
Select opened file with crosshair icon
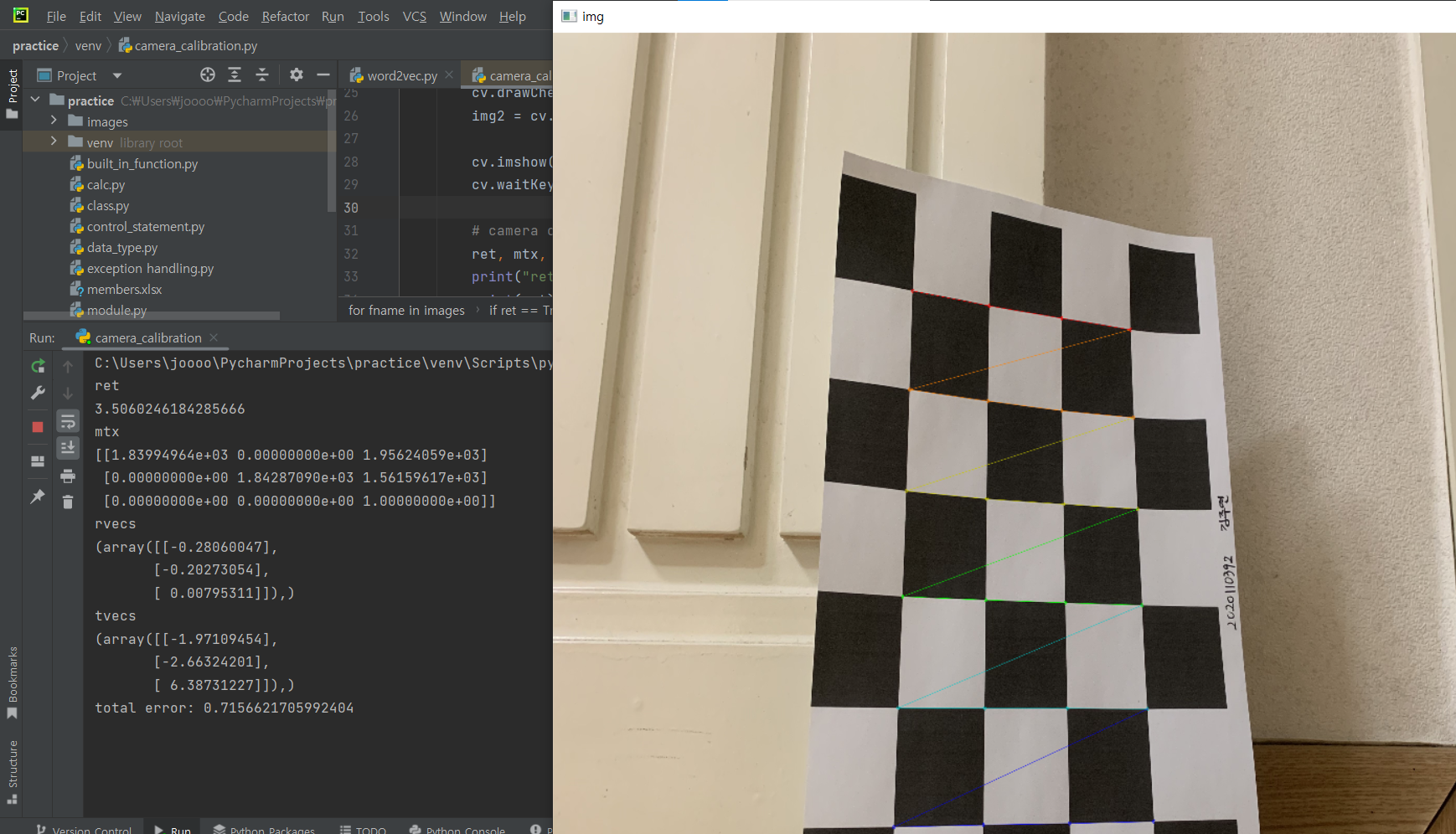[207, 75]
